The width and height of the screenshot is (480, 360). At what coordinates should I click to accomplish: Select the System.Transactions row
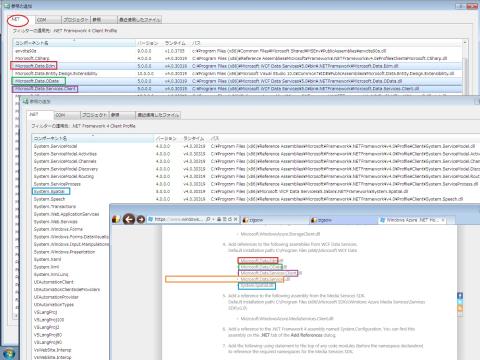click(71, 207)
